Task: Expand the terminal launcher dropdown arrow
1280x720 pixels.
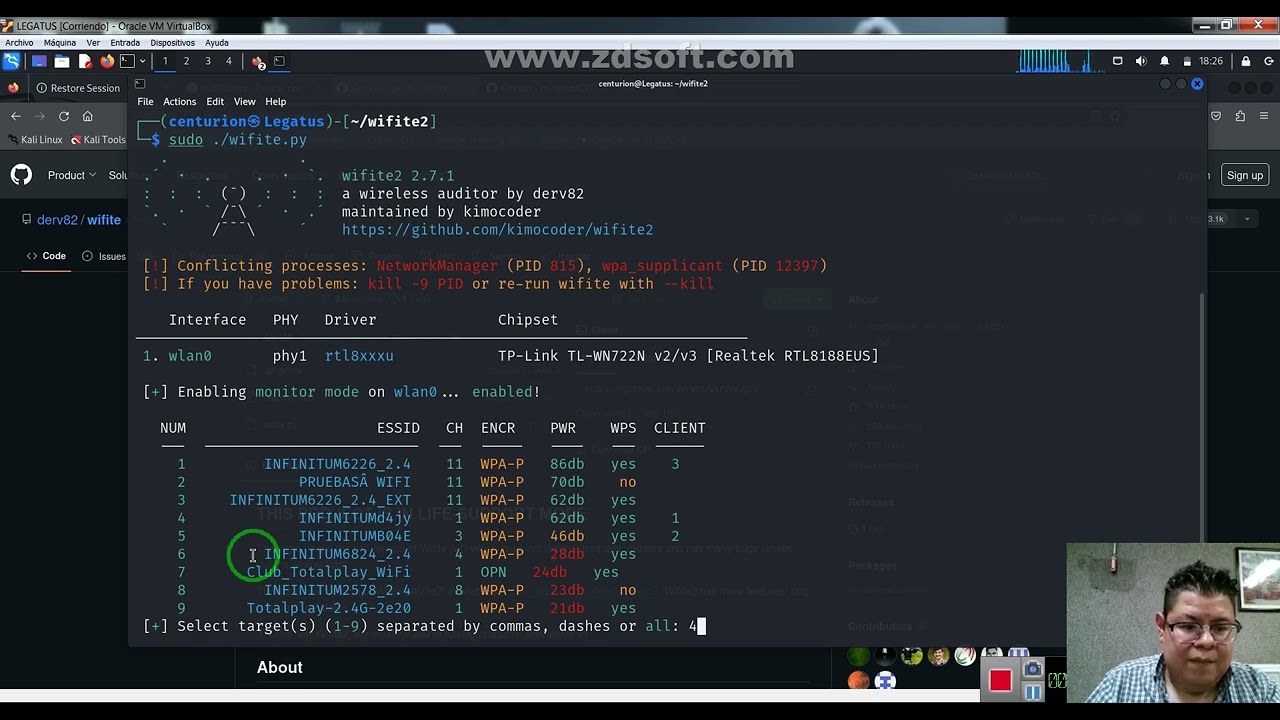Action: tap(142, 61)
